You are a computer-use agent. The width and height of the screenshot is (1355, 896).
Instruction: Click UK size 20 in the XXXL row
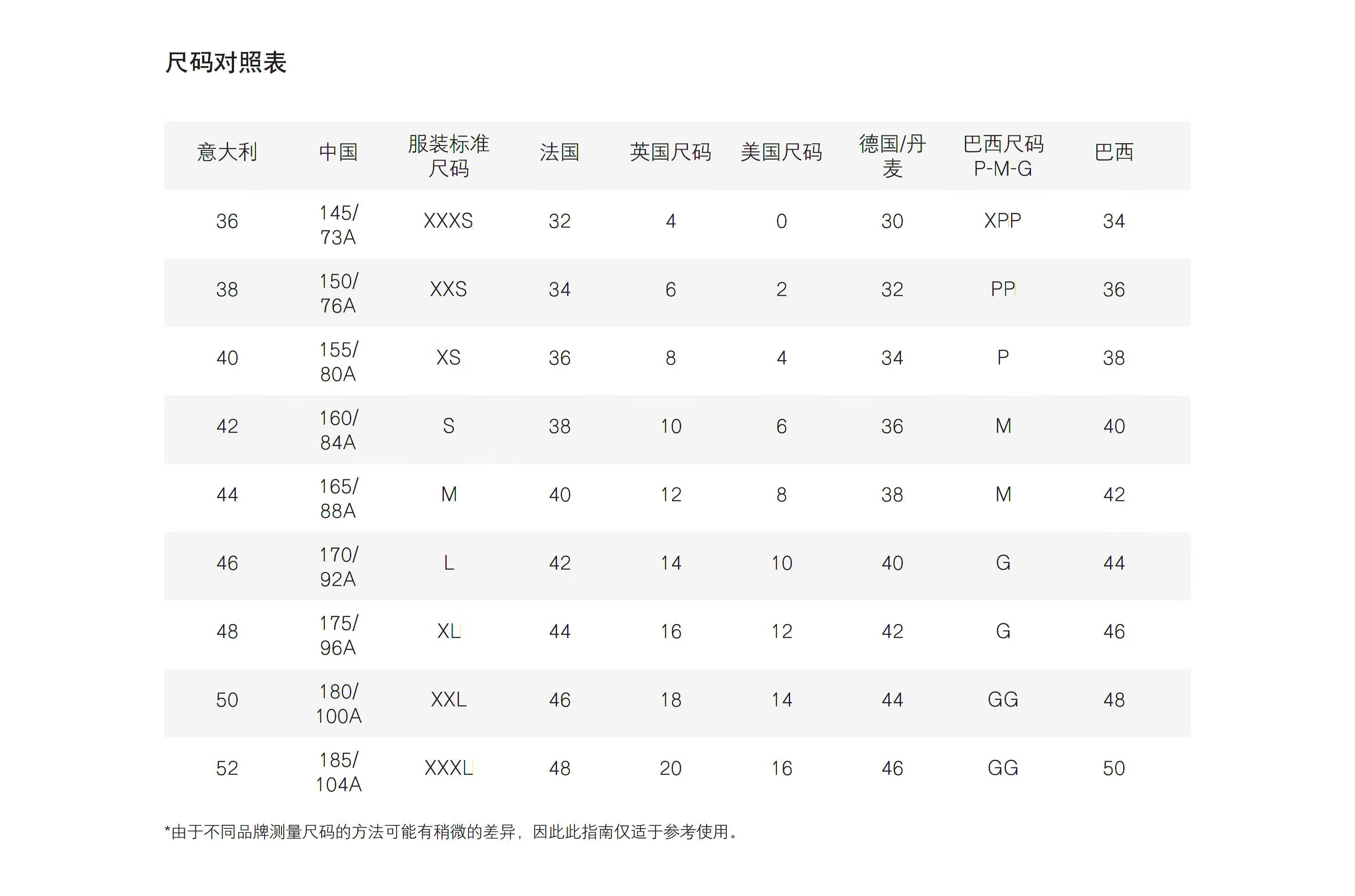(x=671, y=768)
